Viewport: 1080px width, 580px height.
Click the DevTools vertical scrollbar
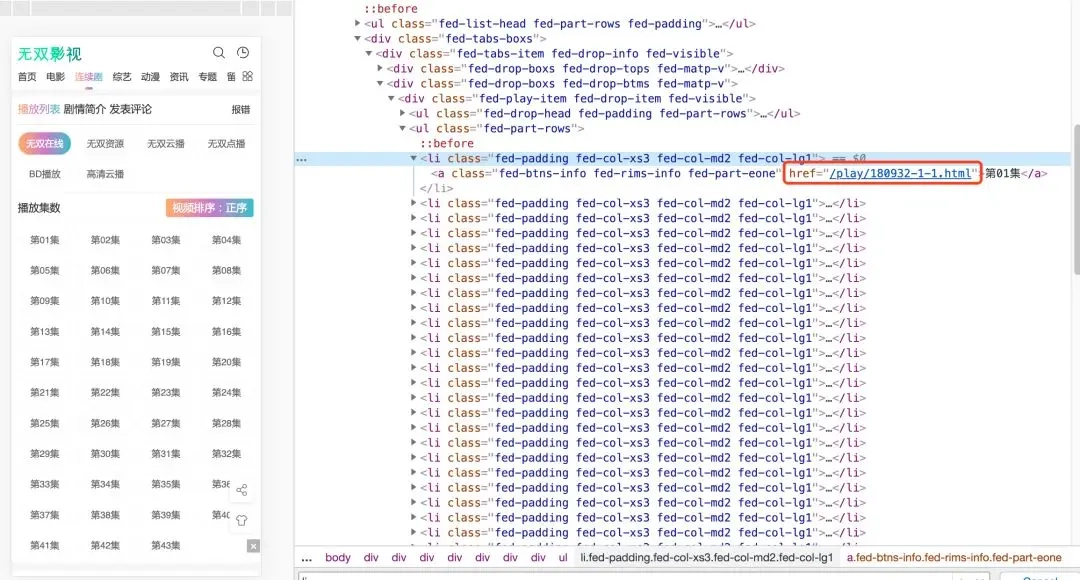[x=1075, y=200]
